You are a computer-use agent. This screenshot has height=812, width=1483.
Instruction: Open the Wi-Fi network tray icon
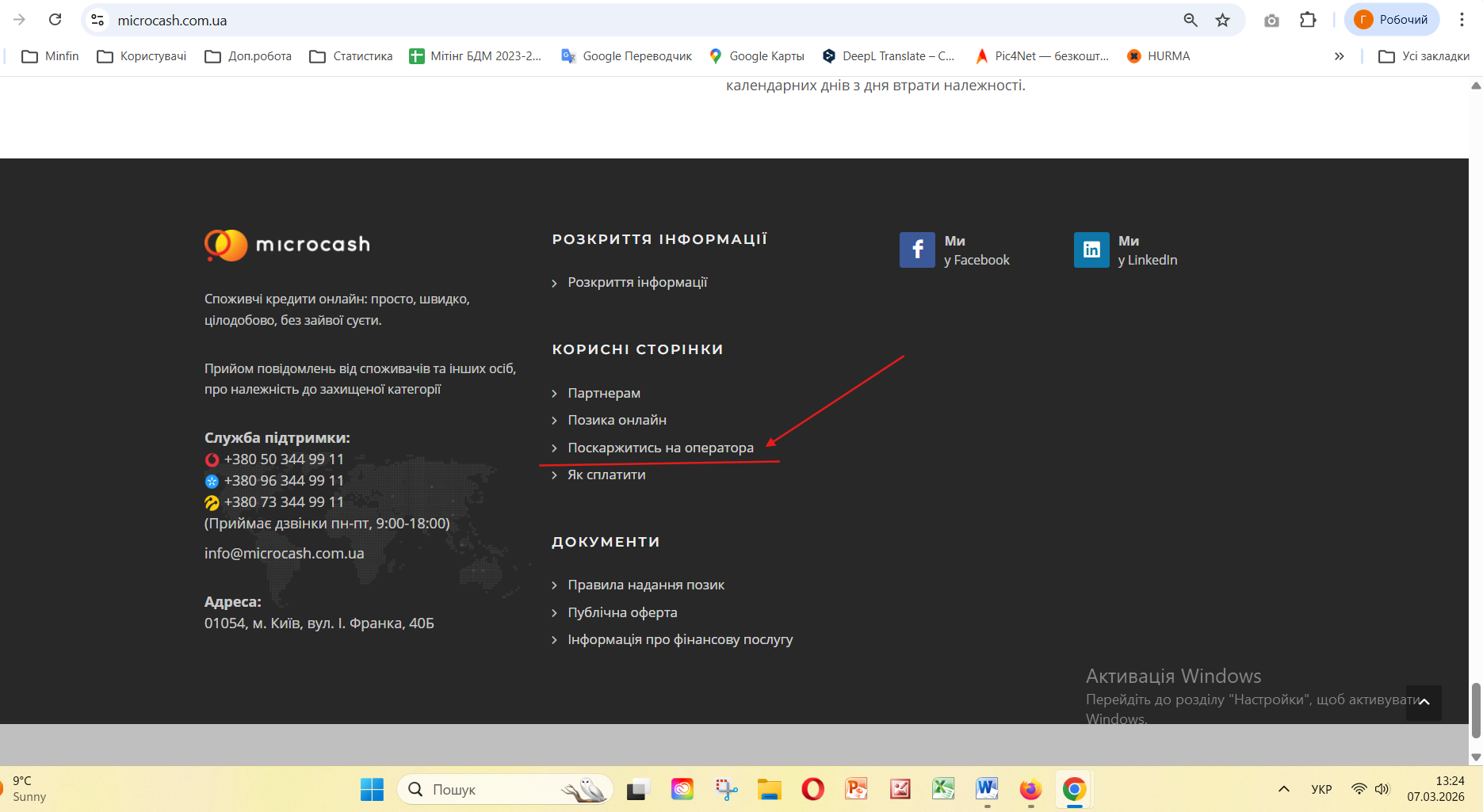coord(1359,789)
